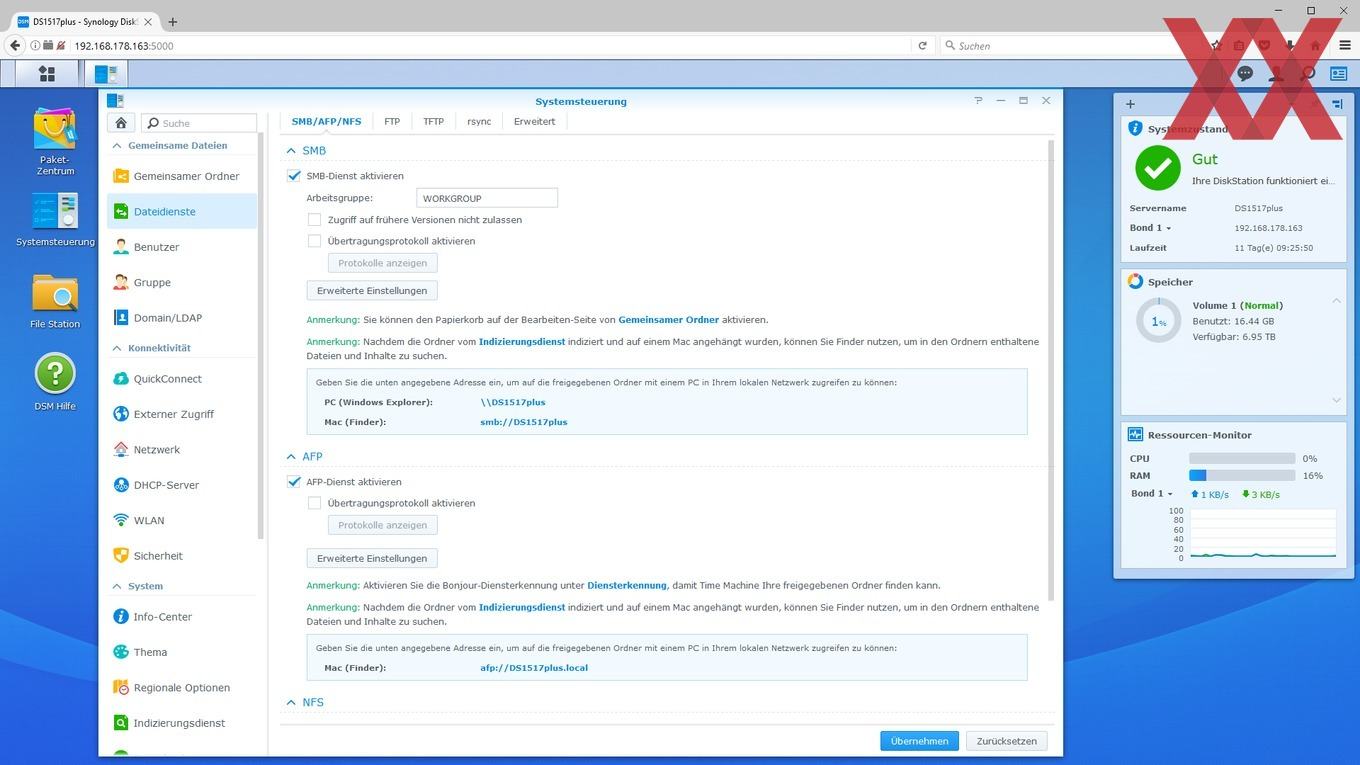The width and height of the screenshot is (1360, 765).
Task: Focus the Systemsteuerung Suche field
Action: 199,123
